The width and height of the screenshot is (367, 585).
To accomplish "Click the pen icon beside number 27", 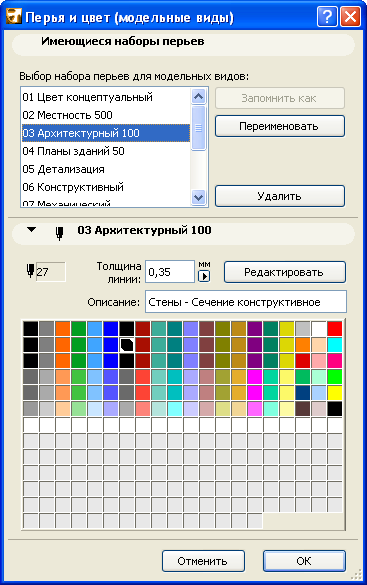I will tap(30, 270).
